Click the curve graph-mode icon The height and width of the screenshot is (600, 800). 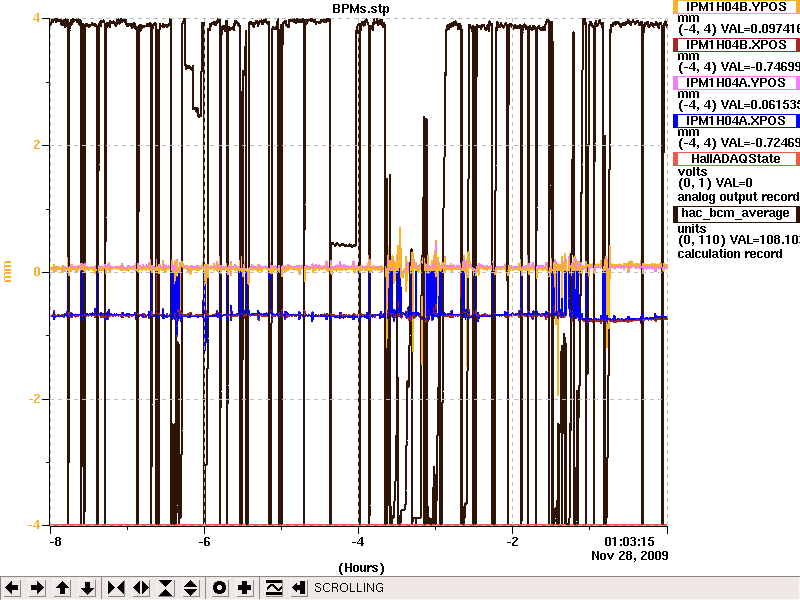pyautogui.click(x=274, y=588)
